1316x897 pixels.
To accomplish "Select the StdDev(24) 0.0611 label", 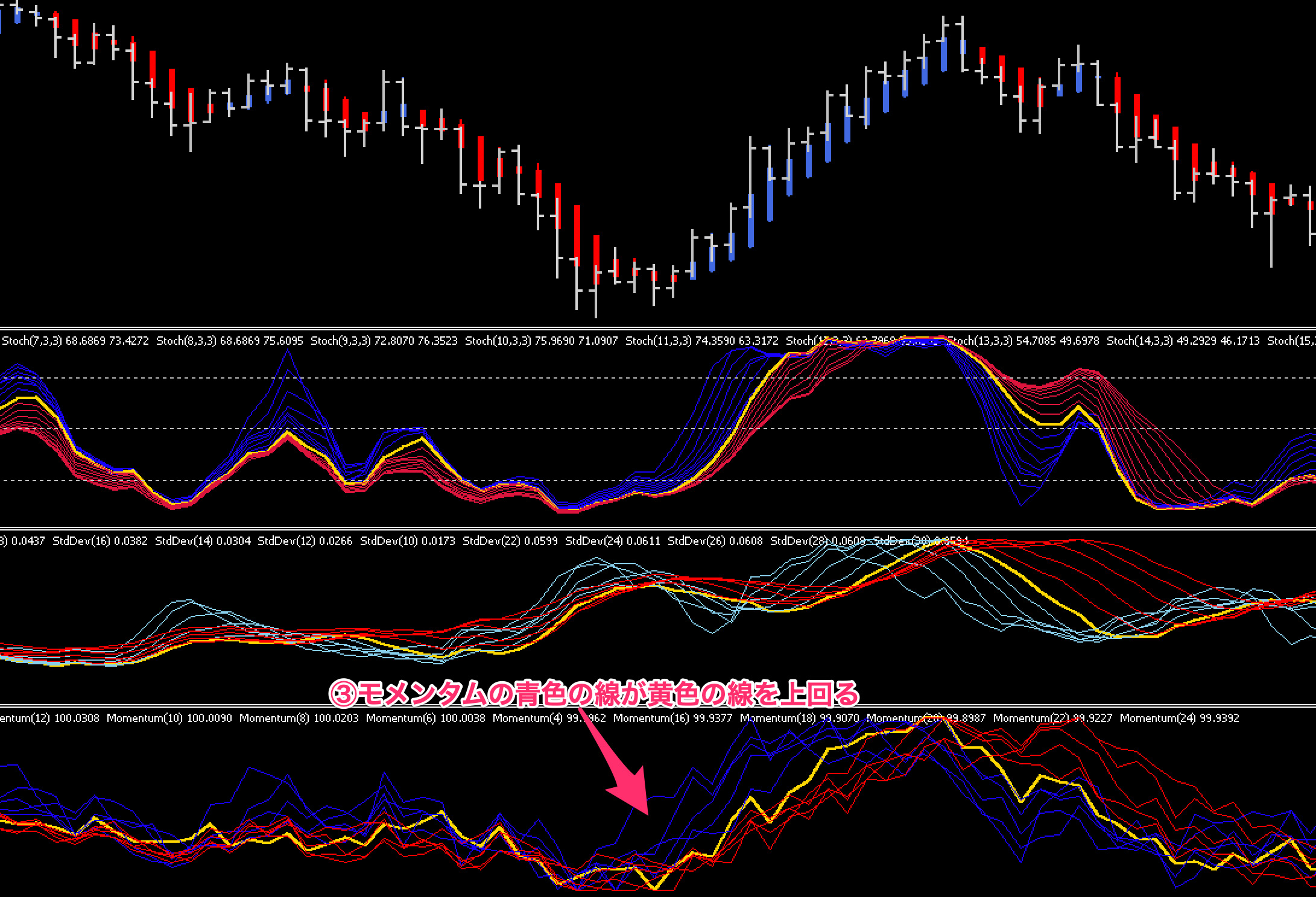I will click(x=613, y=541).
